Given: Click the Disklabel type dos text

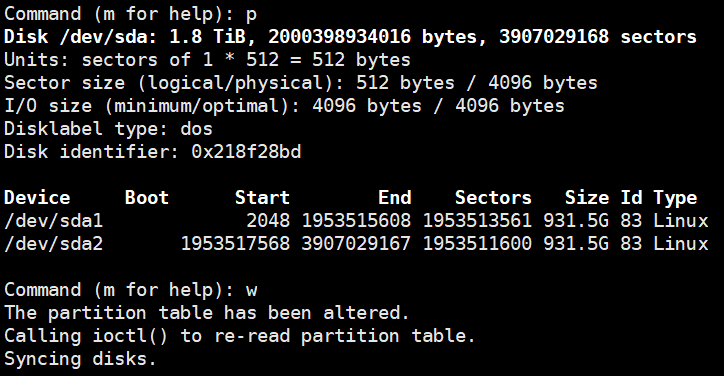Looking at the screenshot, I should [x=109, y=129].
